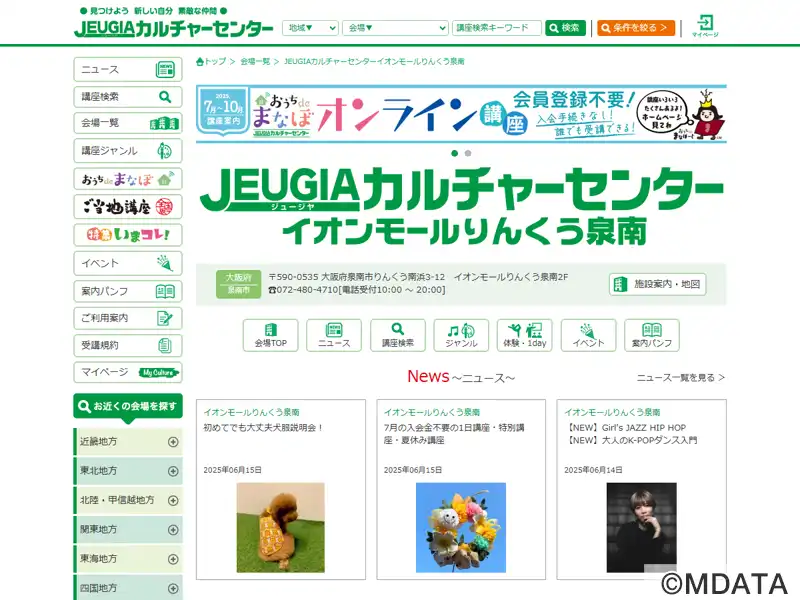This screenshot has height=600, width=800.
Task: Click the dog in clothes thumbnail
Action: coord(281,528)
